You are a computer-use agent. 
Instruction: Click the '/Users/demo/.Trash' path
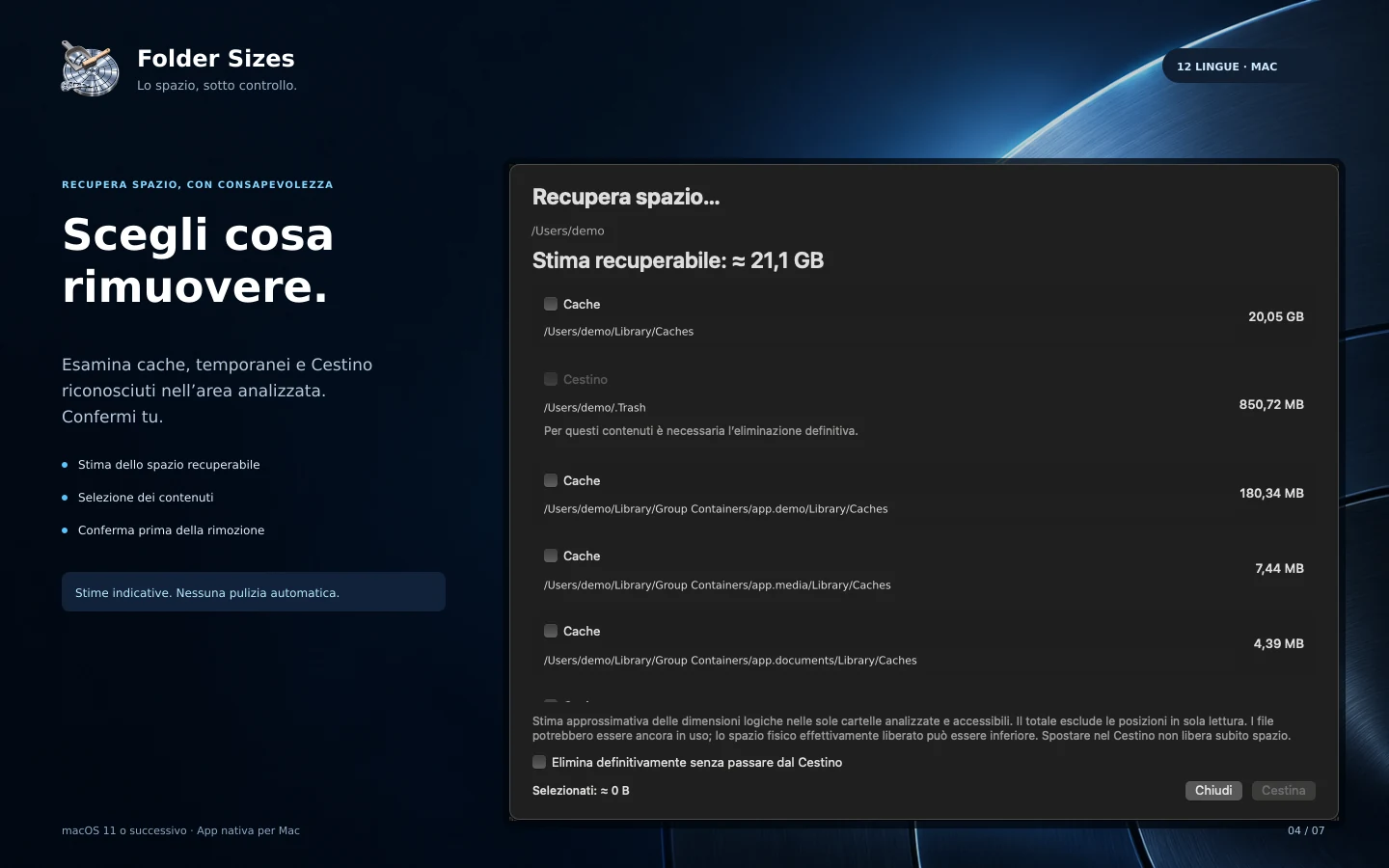click(595, 408)
